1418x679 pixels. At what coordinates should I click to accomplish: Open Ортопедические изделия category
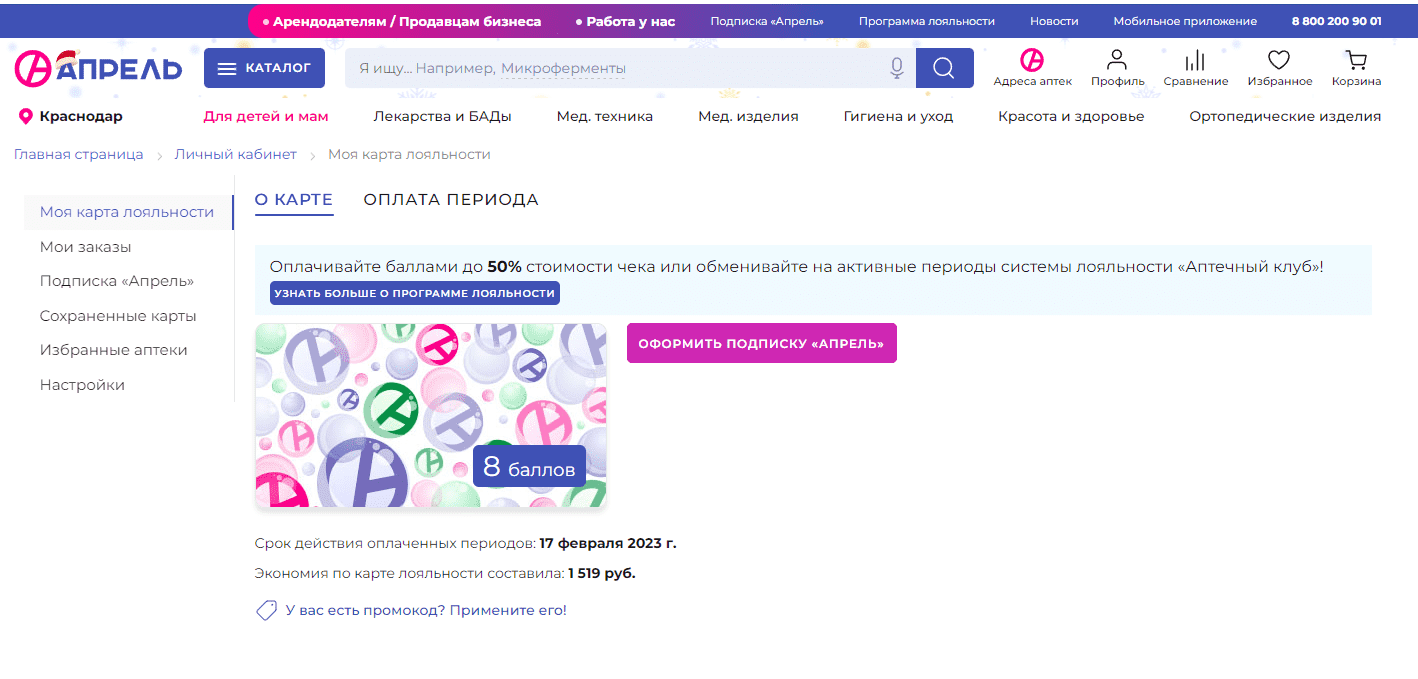pos(1285,116)
